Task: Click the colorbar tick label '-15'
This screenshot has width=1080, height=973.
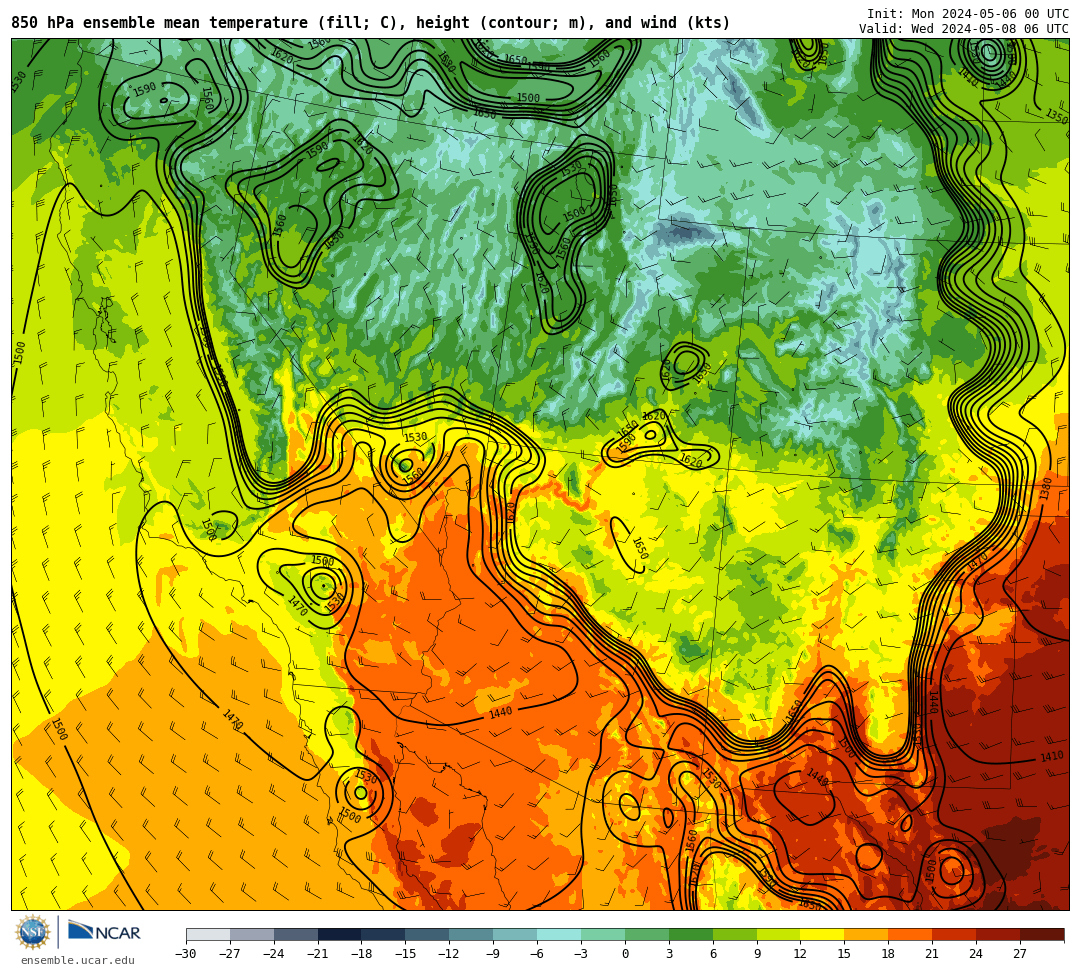Action: pos(406,954)
